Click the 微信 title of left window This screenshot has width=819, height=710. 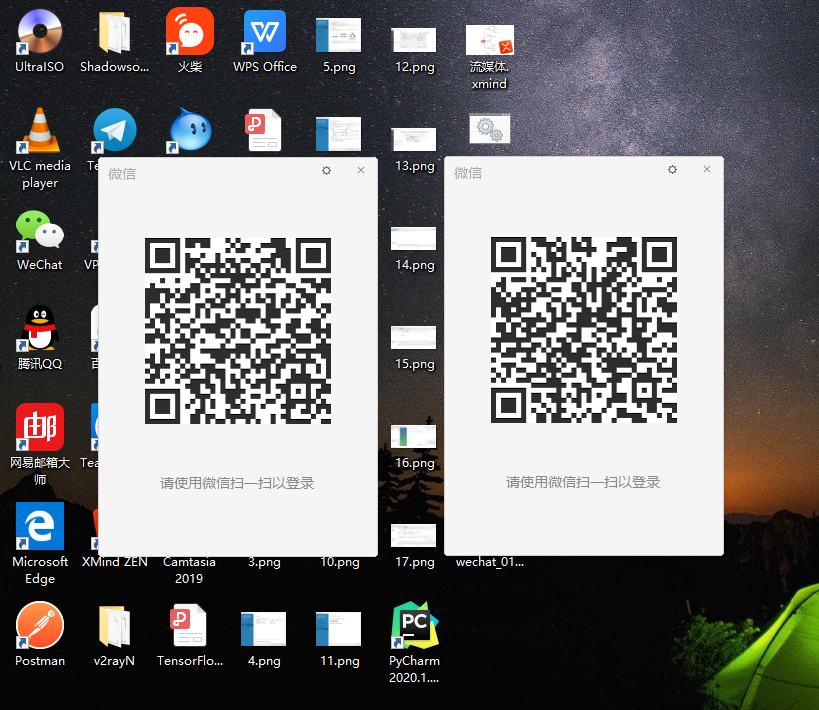coord(122,174)
